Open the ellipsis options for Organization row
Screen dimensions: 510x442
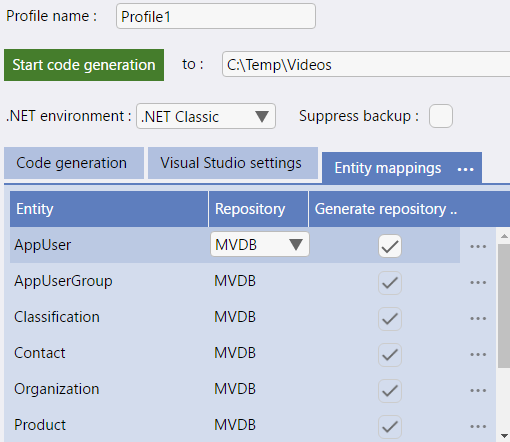pos(478,391)
